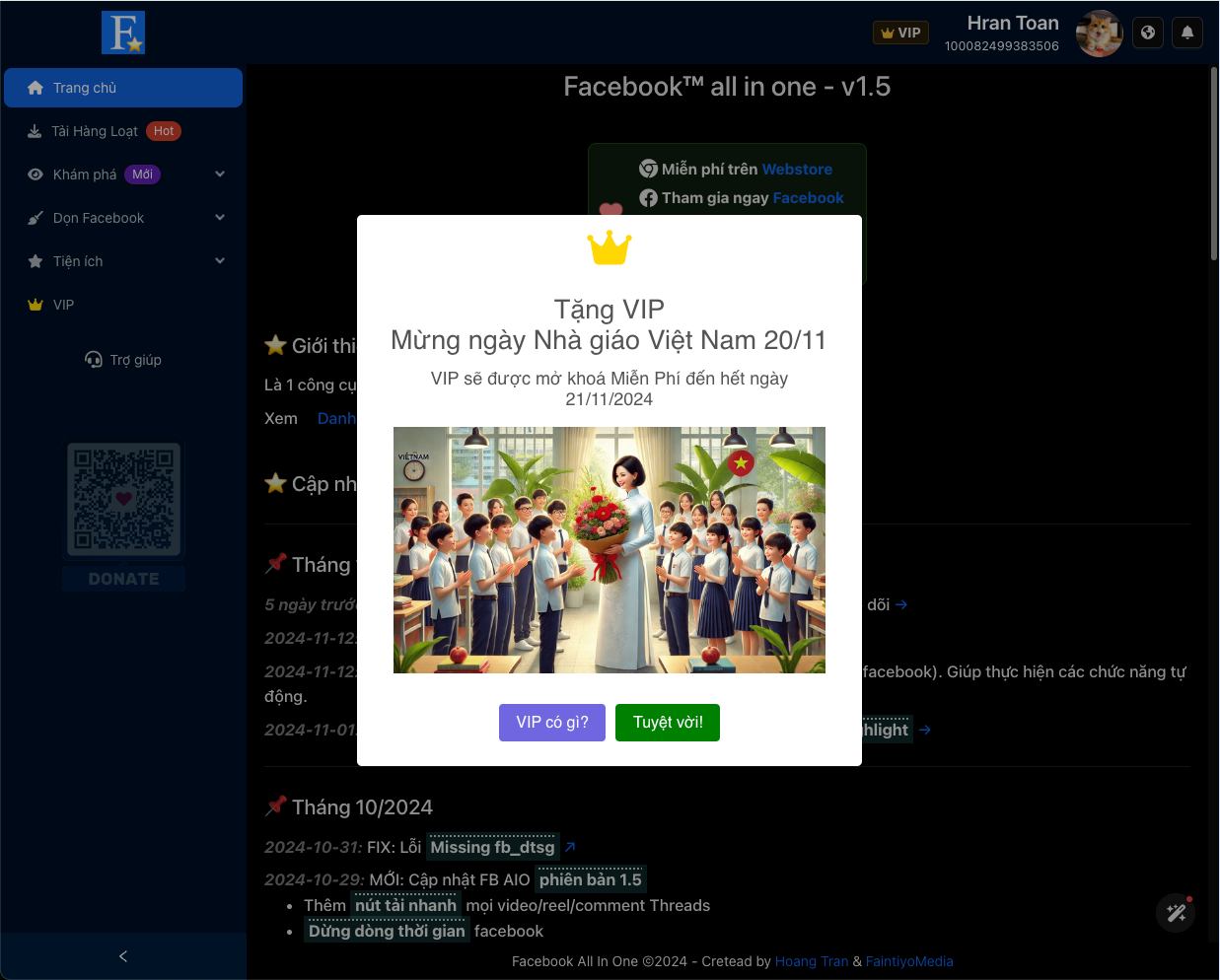The height and width of the screenshot is (980, 1220).
Task: Expand the Khám phá menu chevron
Action: [x=220, y=175]
